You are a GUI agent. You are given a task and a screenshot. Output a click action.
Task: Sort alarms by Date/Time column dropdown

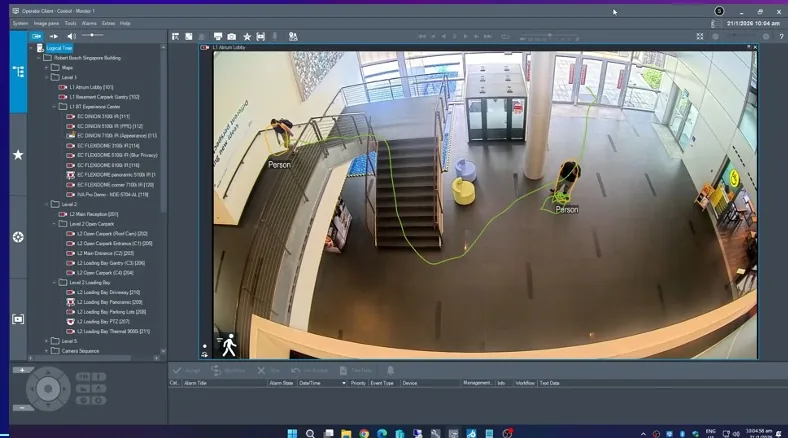pyautogui.click(x=344, y=383)
